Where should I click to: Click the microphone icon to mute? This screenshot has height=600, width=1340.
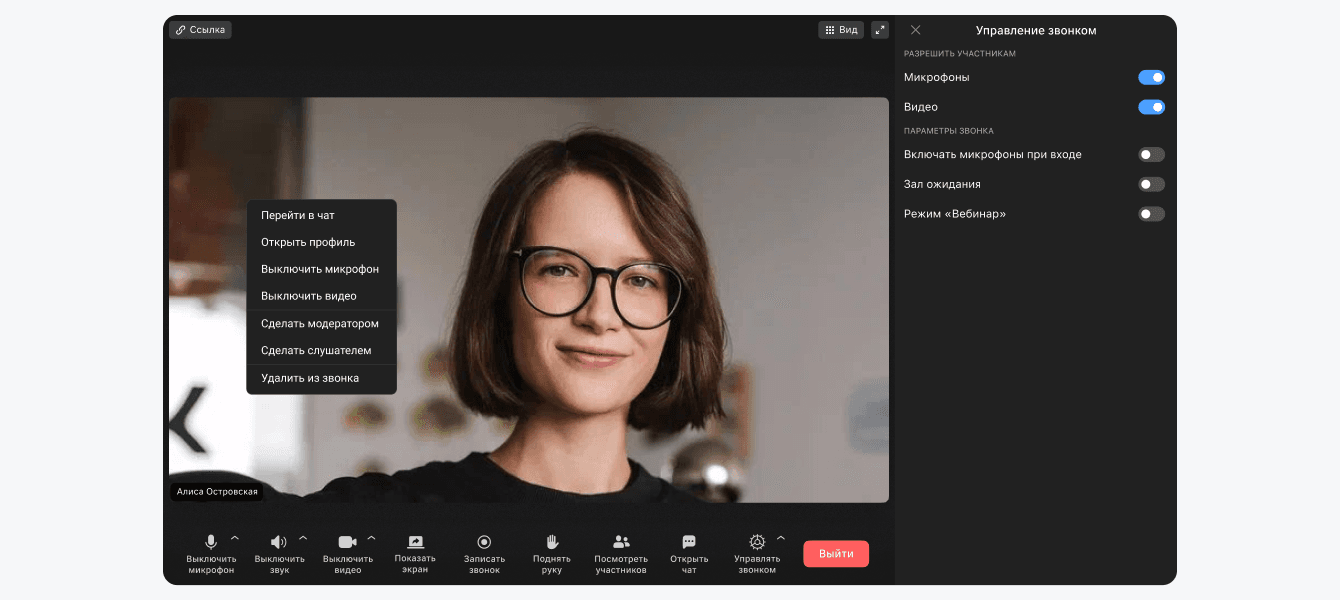(211, 542)
